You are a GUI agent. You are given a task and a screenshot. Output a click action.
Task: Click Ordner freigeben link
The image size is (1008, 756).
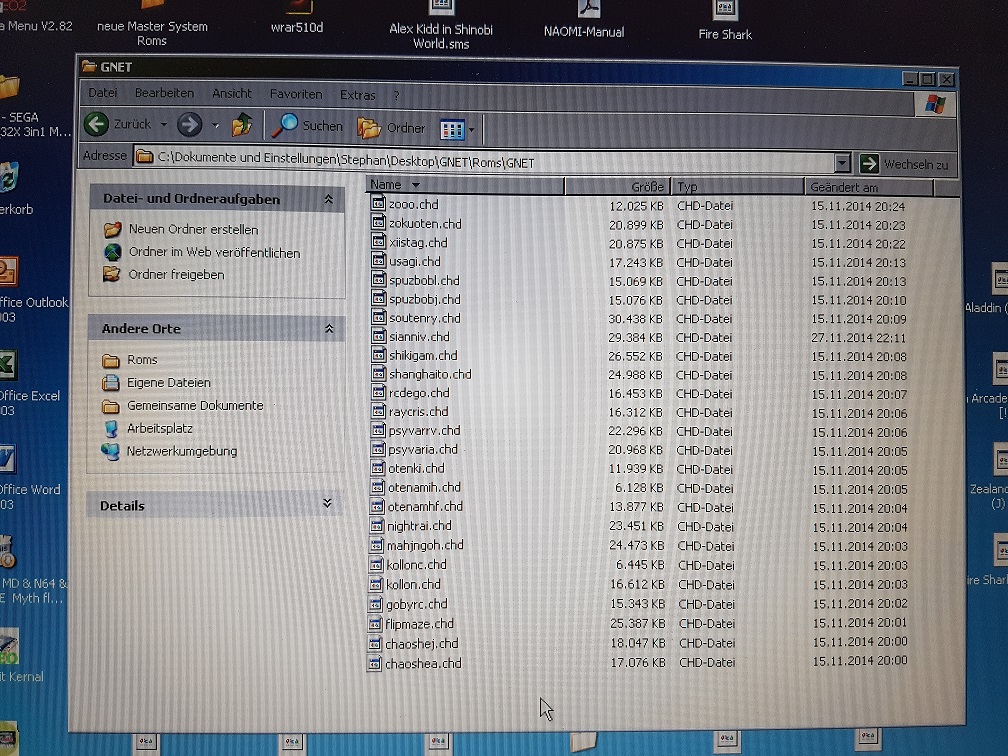coord(176,274)
